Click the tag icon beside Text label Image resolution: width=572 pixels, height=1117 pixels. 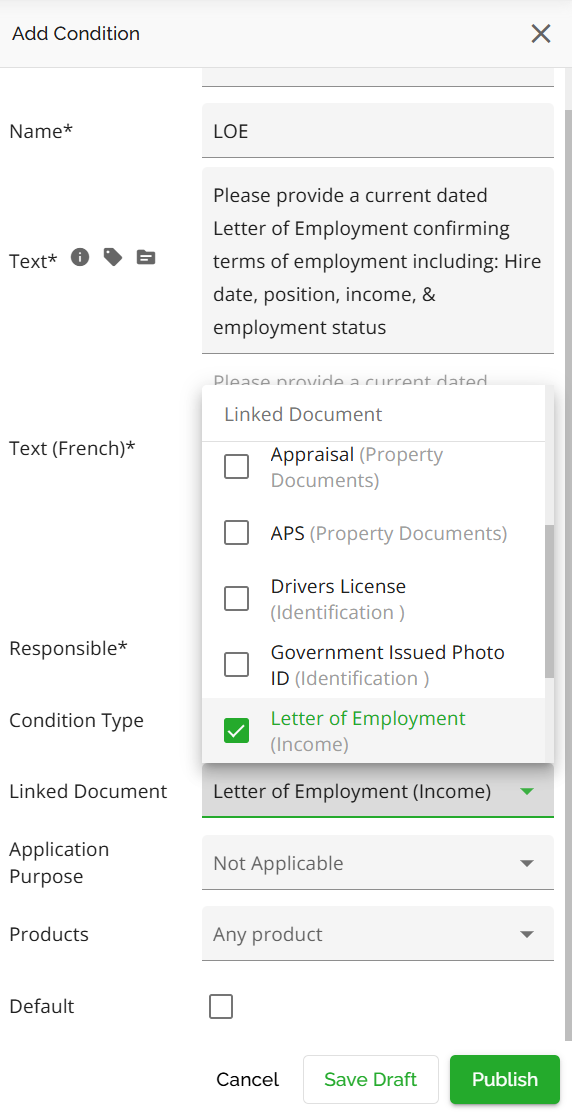(113, 257)
